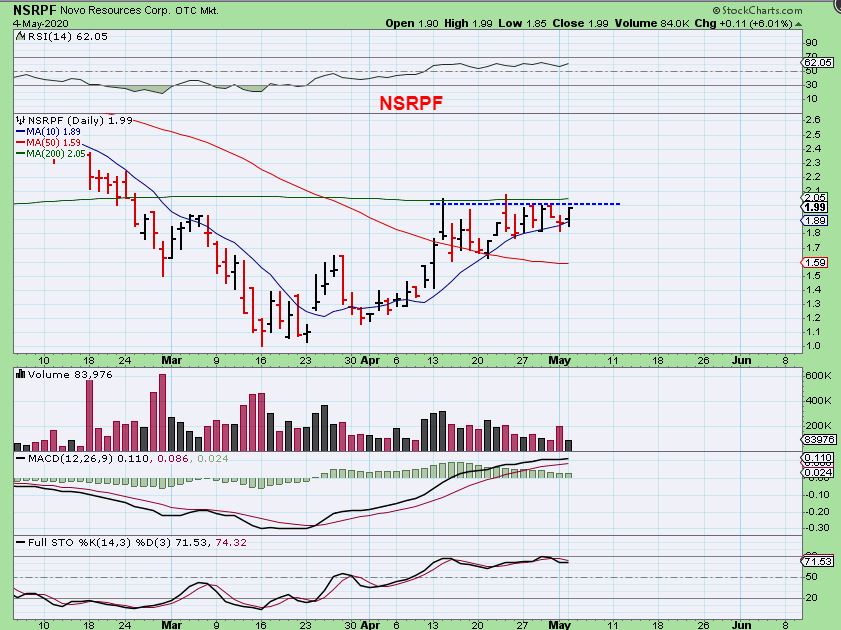Click the Low 1.85 value
Image resolution: width=841 pixels, height=630 pixels.
click(522, 24)
